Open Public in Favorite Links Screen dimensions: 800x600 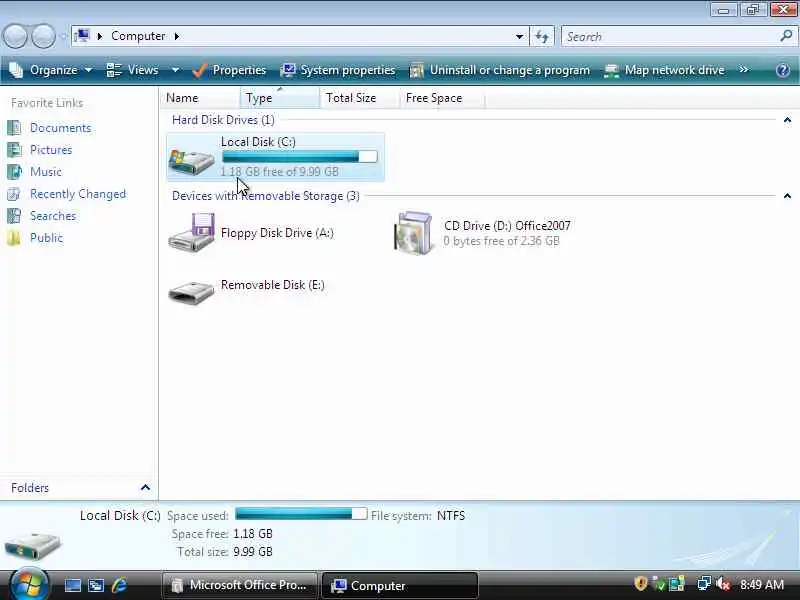[x=46, y=238]
